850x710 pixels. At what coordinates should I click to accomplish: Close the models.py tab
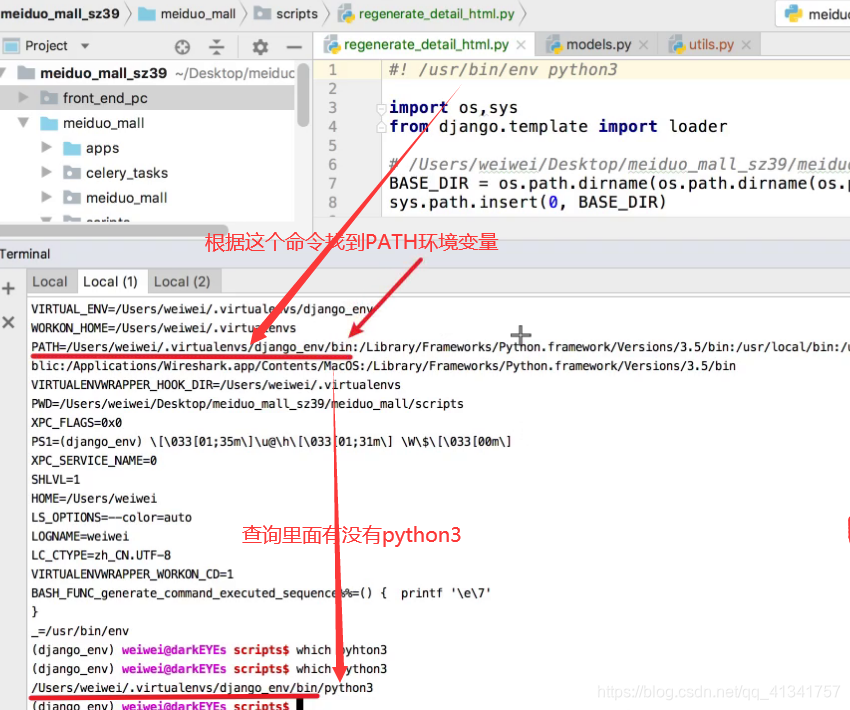pyautogui.click(x=643, y=45)
